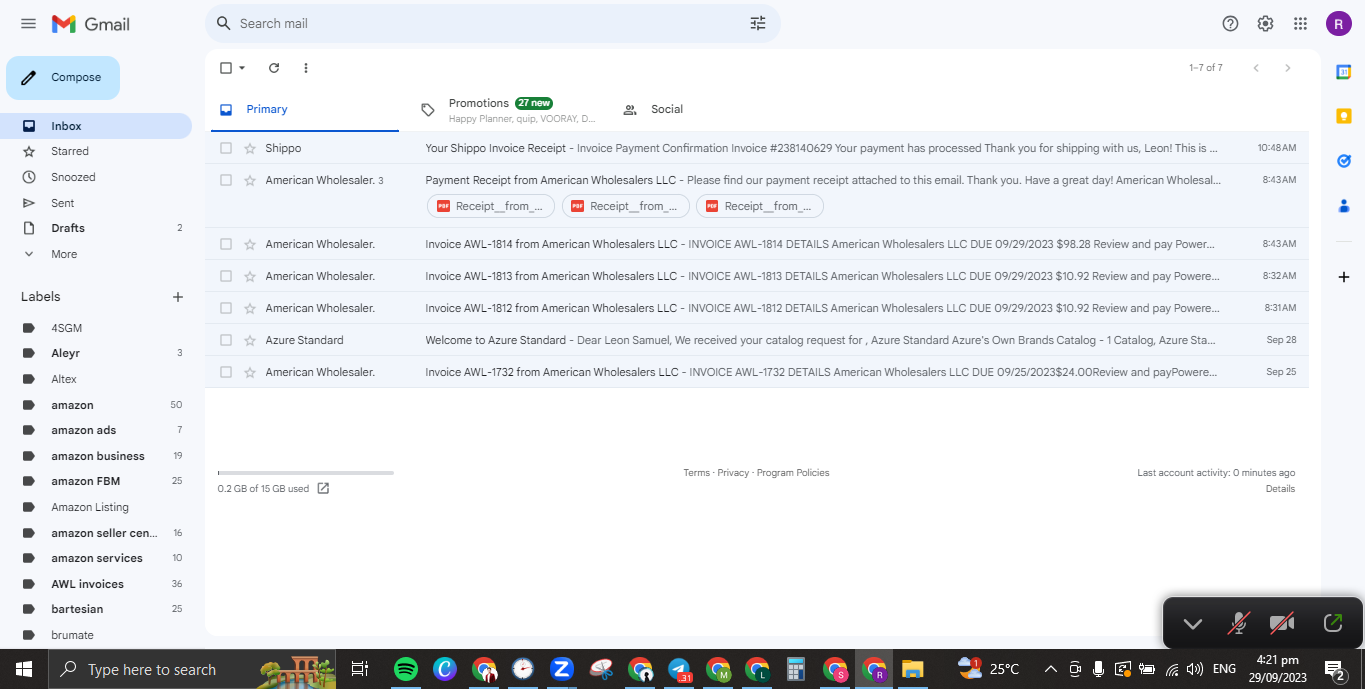Create new label with the plus icon
The image size is (1365, 689).
(x=178, y=297)
